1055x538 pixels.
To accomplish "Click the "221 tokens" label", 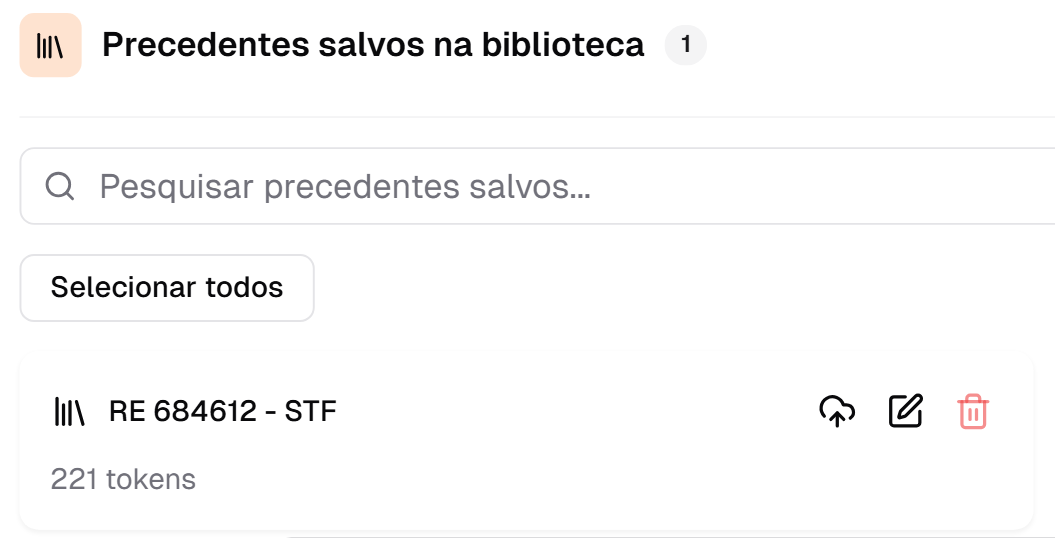I will (123, 480).
